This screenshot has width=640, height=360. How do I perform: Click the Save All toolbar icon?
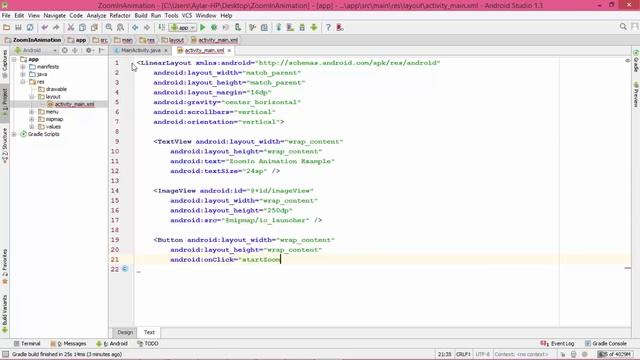point(18,27)
